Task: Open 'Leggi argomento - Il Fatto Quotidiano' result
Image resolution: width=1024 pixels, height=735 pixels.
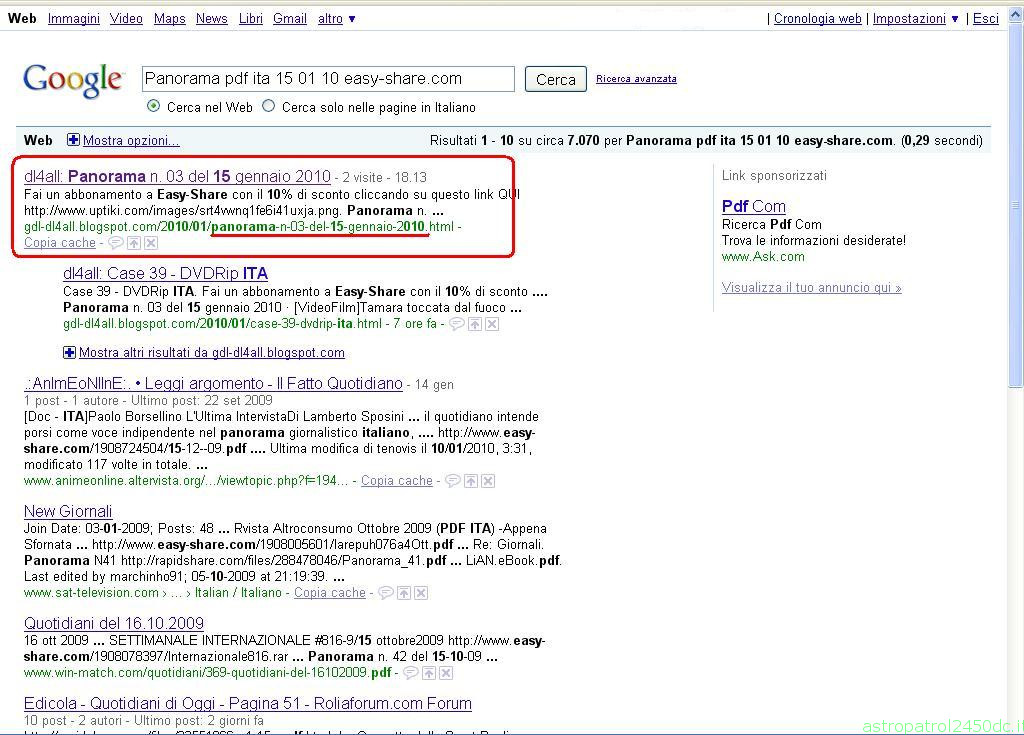Action: coord(213,384)
